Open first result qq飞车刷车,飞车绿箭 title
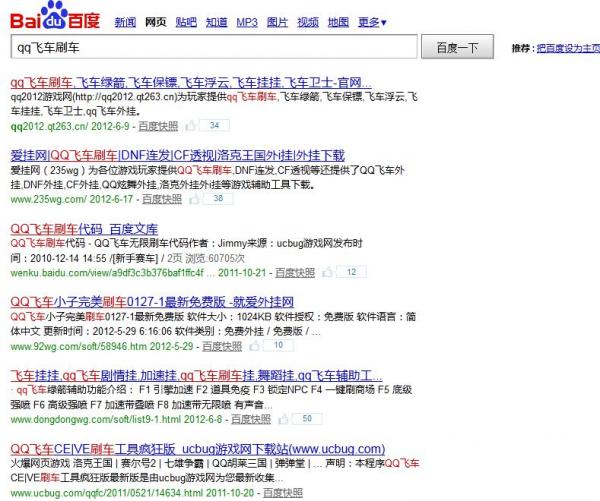600x501 pixels. pyautogui.click(x=191, y=82)
